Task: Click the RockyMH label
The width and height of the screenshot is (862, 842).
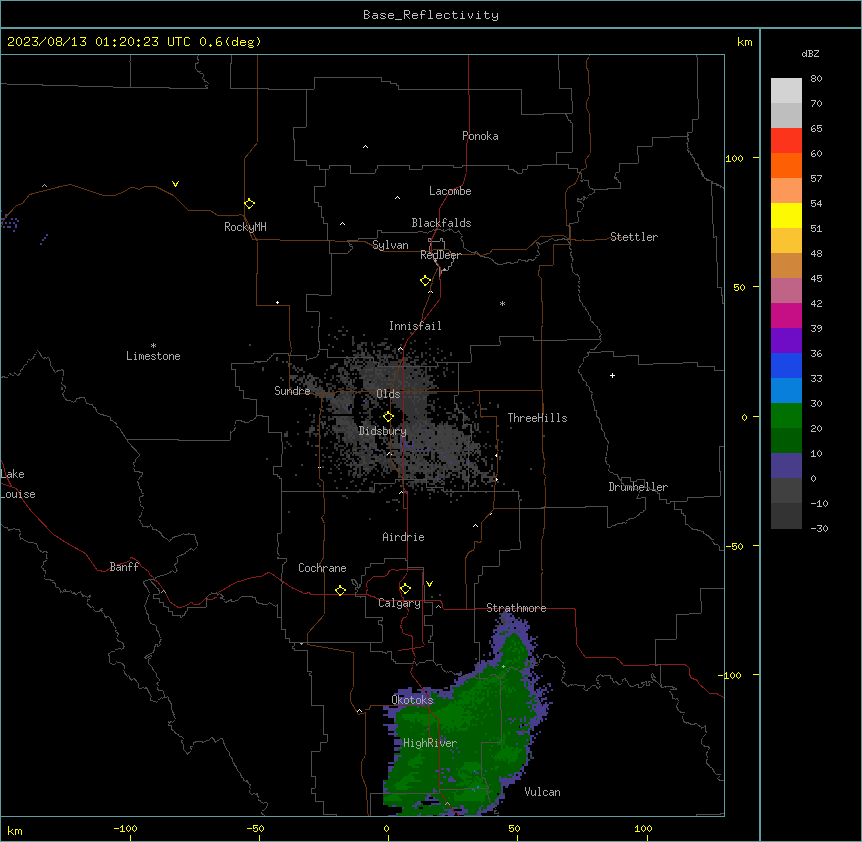Action: pyautogui.click(x=245, y=227)
